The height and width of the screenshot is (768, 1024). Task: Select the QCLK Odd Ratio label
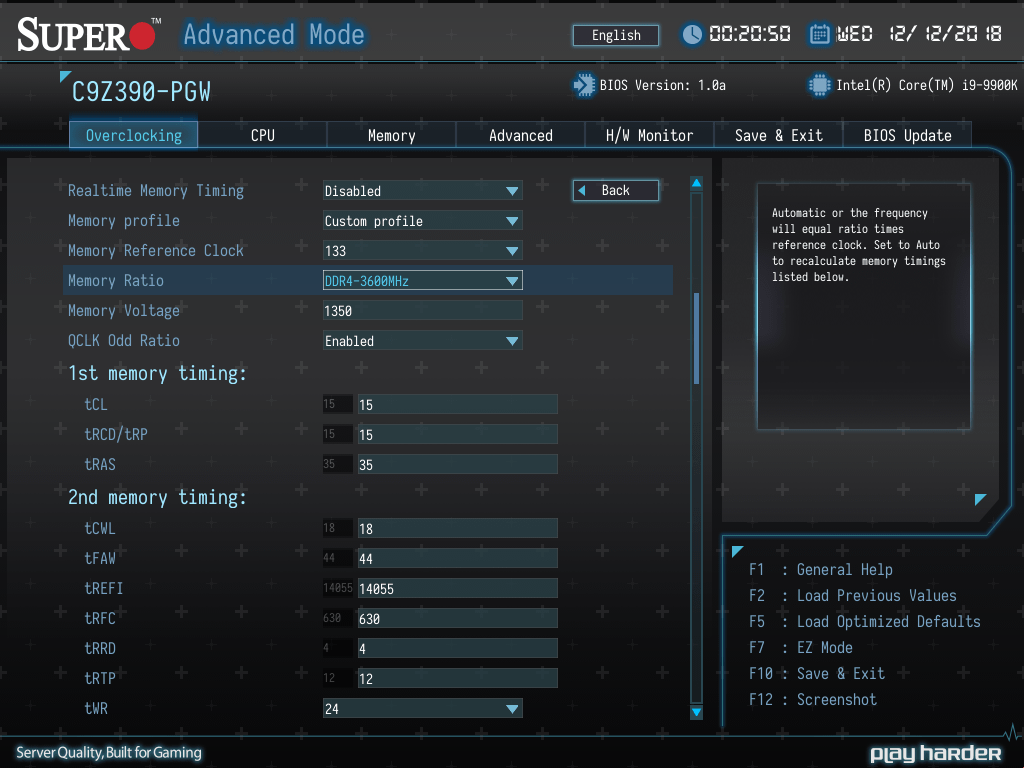[123, 341]
